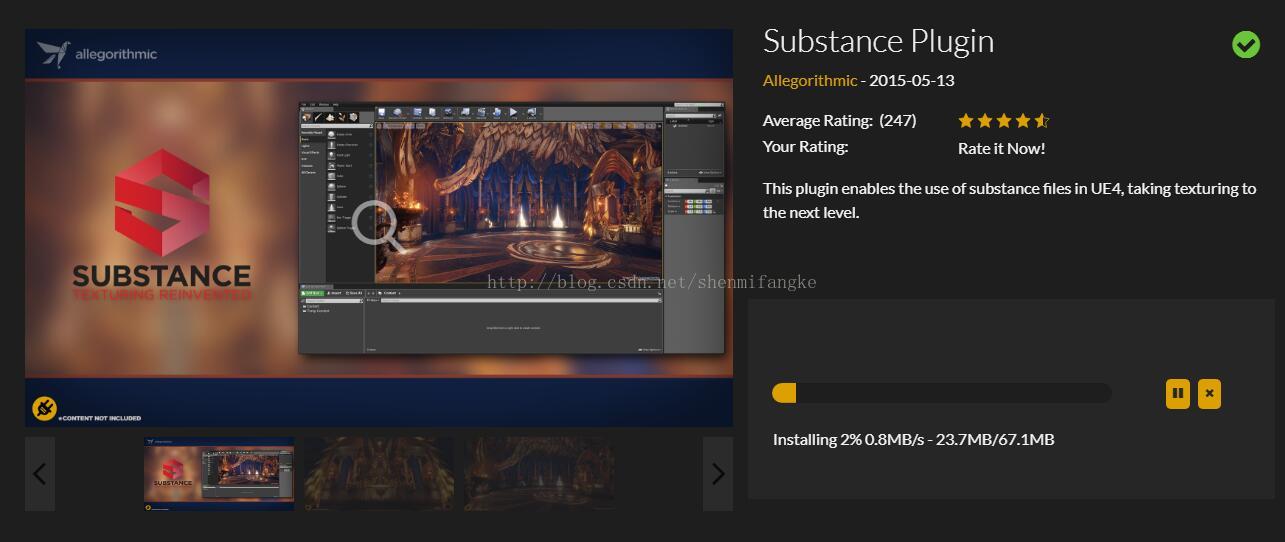Click the Allegorithmic logo on the banner

[97, 54]
